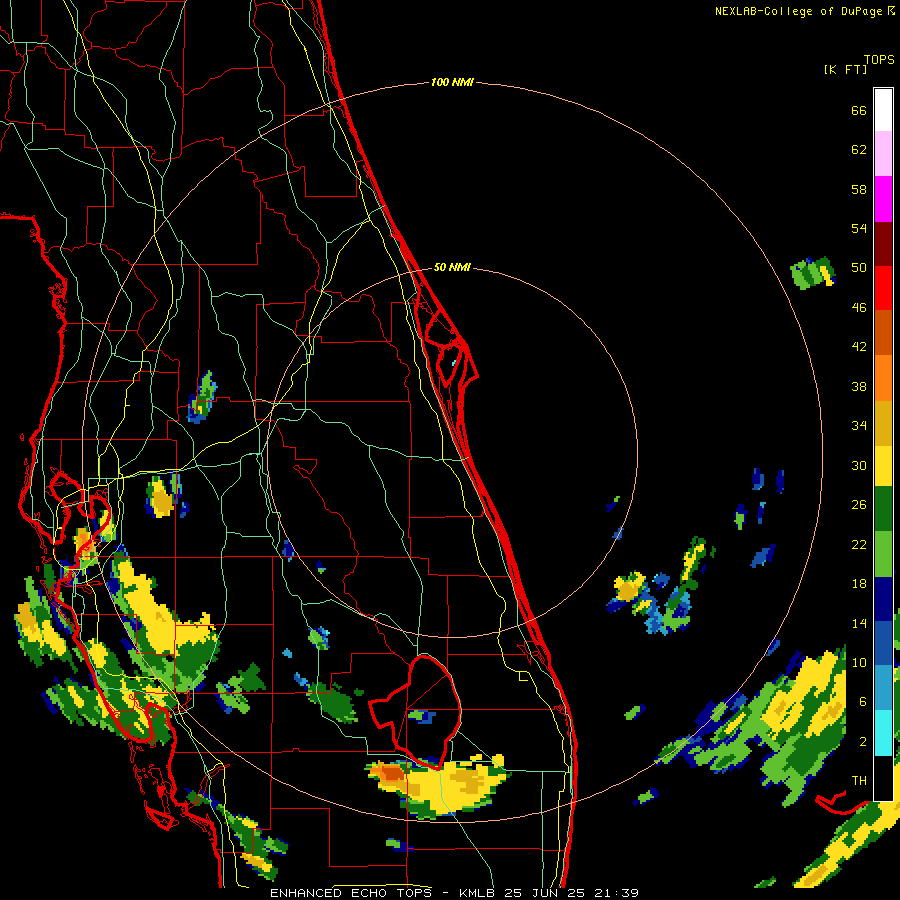Select the navy blue color bar segment
900x900 pixels.
click(883, 599)
